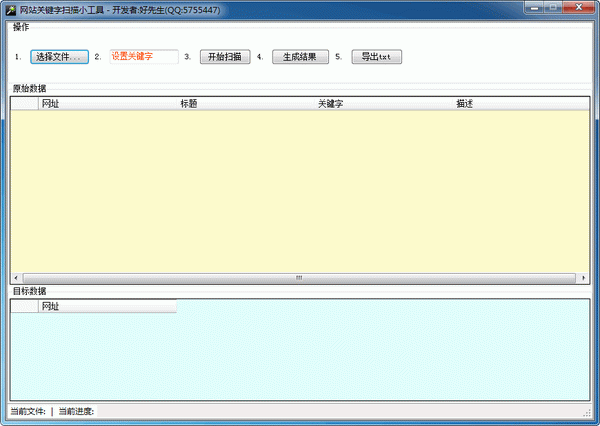Maximize the 网站关键字扫描小工具 window
600x426 pixels.
pos(553,8)
